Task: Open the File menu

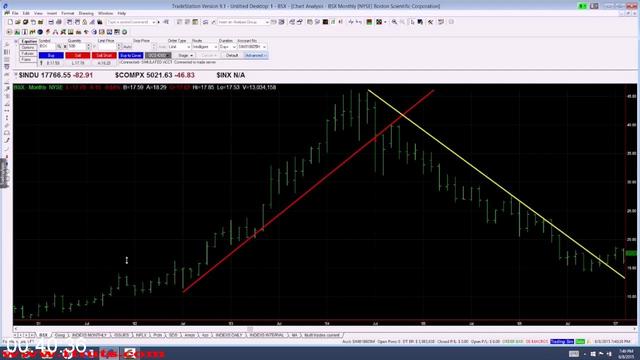Action: (15, 13)
